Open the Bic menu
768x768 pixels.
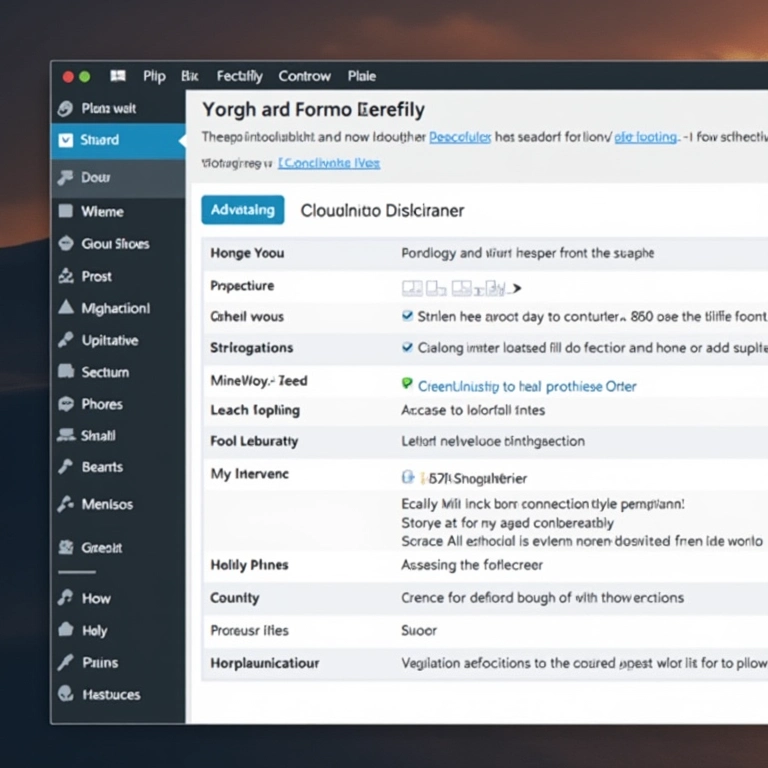[190, 76]
